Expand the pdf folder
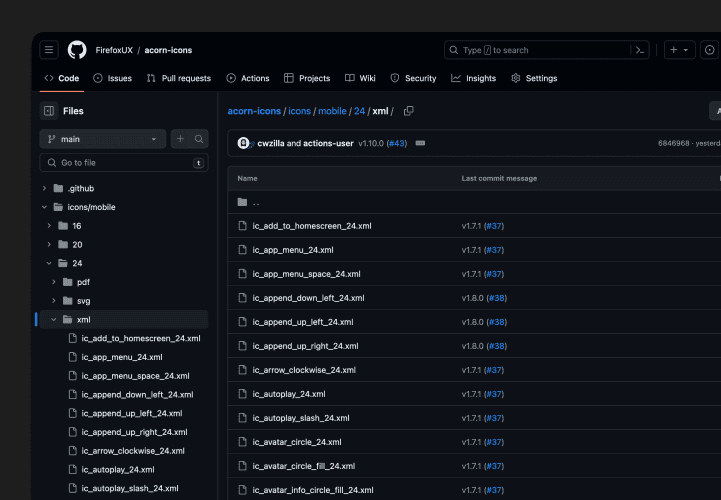This screenshot has height=500, width=721. (54, 282)
